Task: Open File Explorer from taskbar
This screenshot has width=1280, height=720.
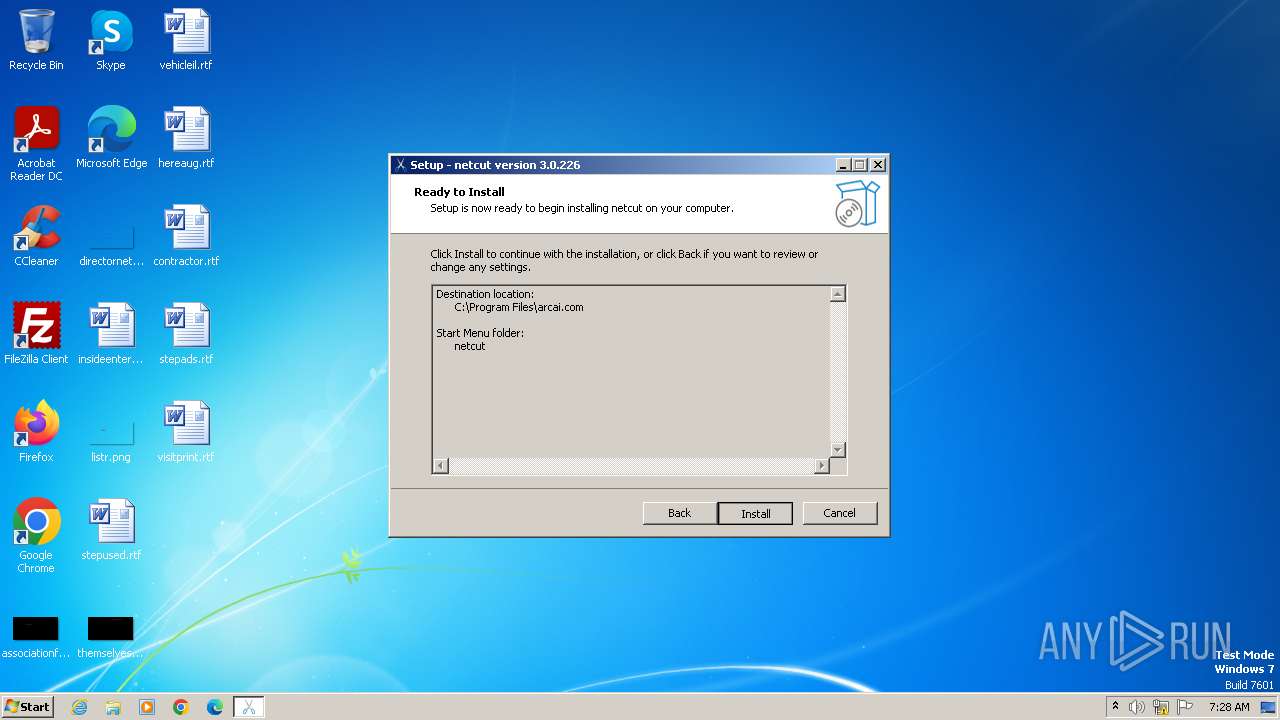Action: (113, 707)
